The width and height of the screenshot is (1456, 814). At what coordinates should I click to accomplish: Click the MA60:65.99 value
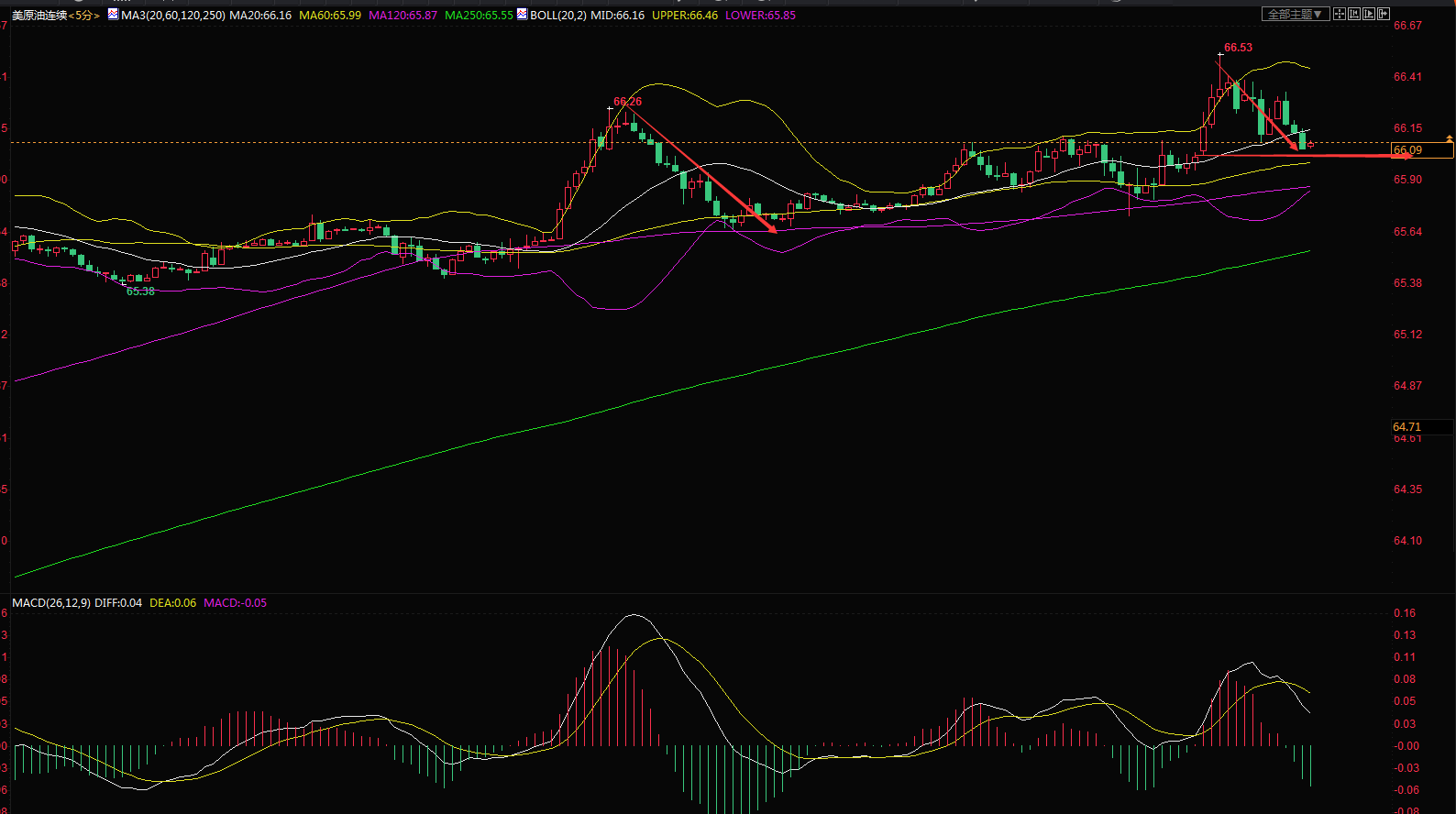(x=330, y=16)
